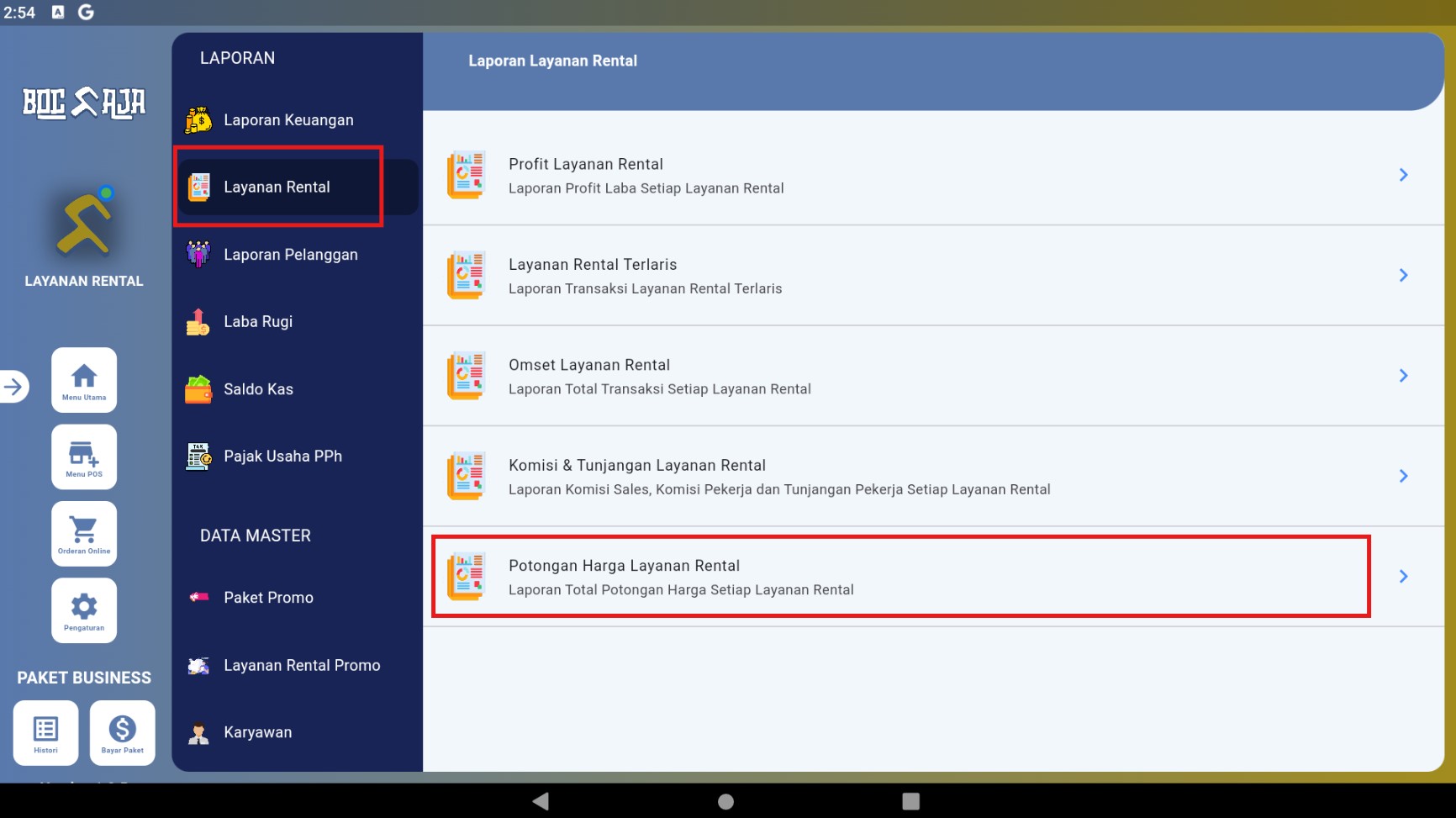Click the Laporan Layanan Rental header title
1456x818 pixels.
(x=553, y=61)
